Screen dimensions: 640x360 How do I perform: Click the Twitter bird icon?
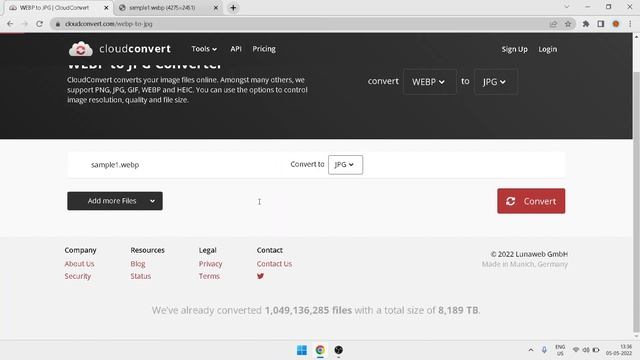tap(260, 276)
